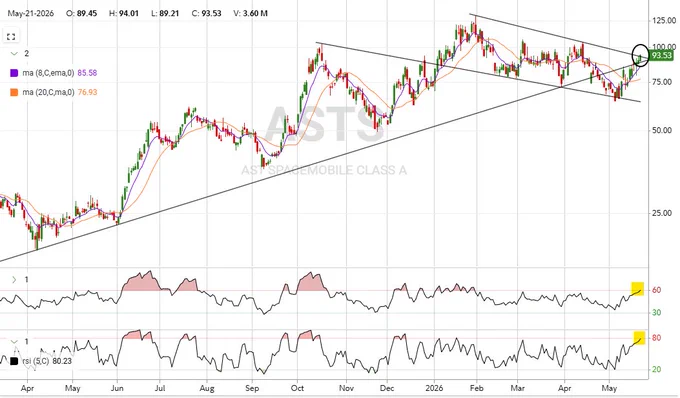Click the 125.00 price axis label
The image size is (680, 398).
664,20
